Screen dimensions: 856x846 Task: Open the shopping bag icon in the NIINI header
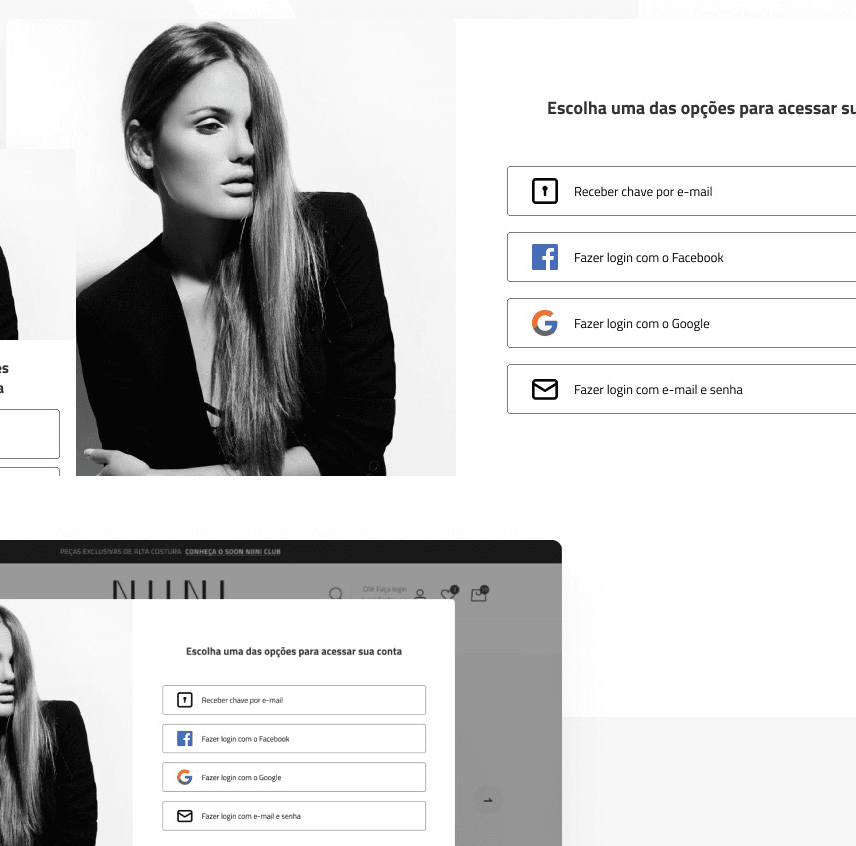pyautogui.click(x=479, y=593)
